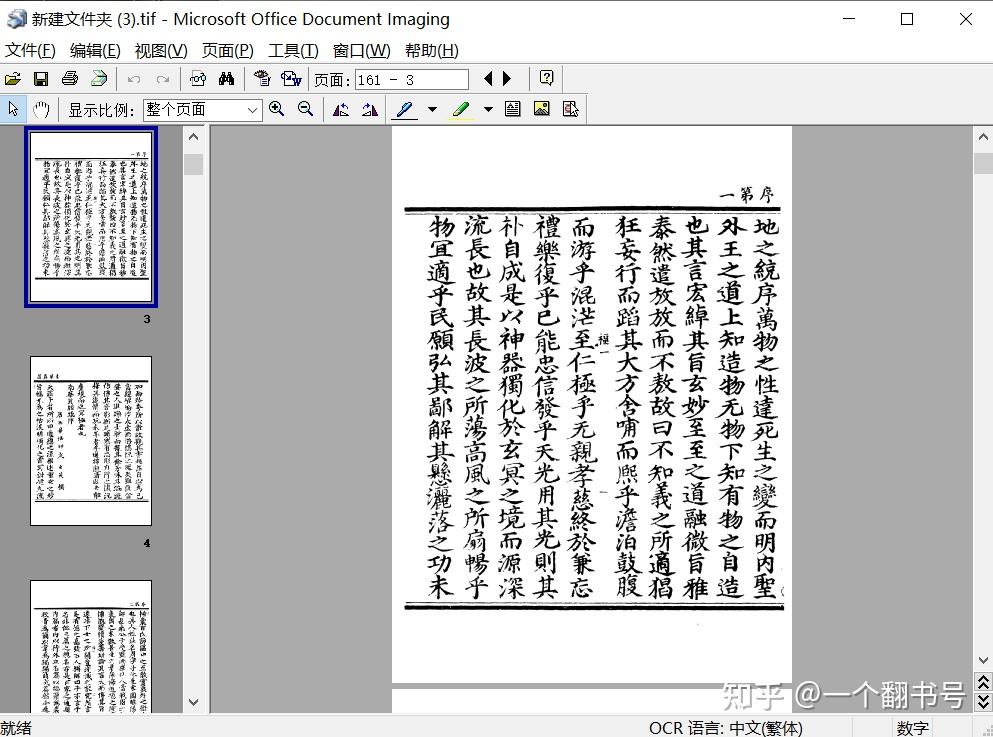
Task: Send recognized text to Word
Action: [290, 79]
